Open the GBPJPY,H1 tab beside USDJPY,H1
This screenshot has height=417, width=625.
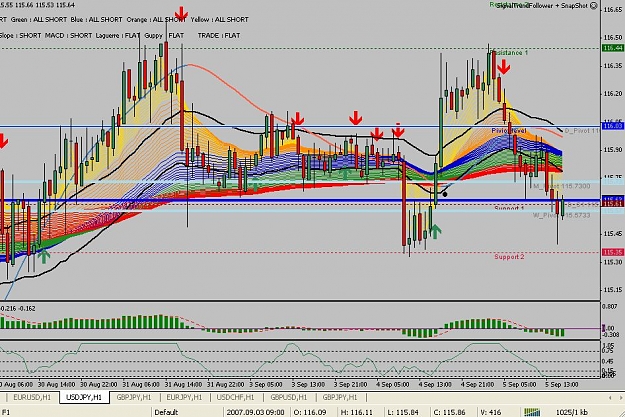134,397
